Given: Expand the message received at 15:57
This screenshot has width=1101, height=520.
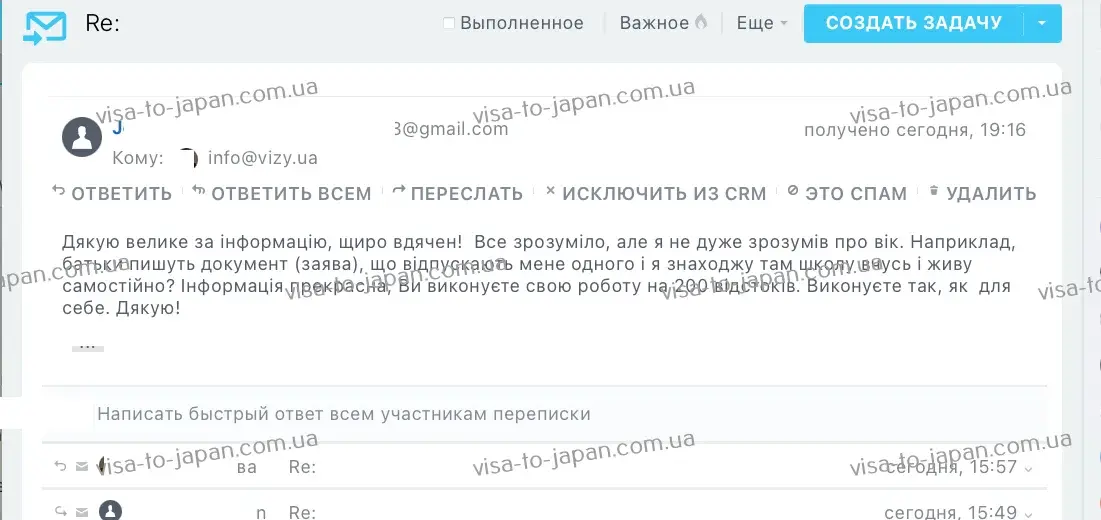Looking at the screenshot, I should coord(1029,468).
